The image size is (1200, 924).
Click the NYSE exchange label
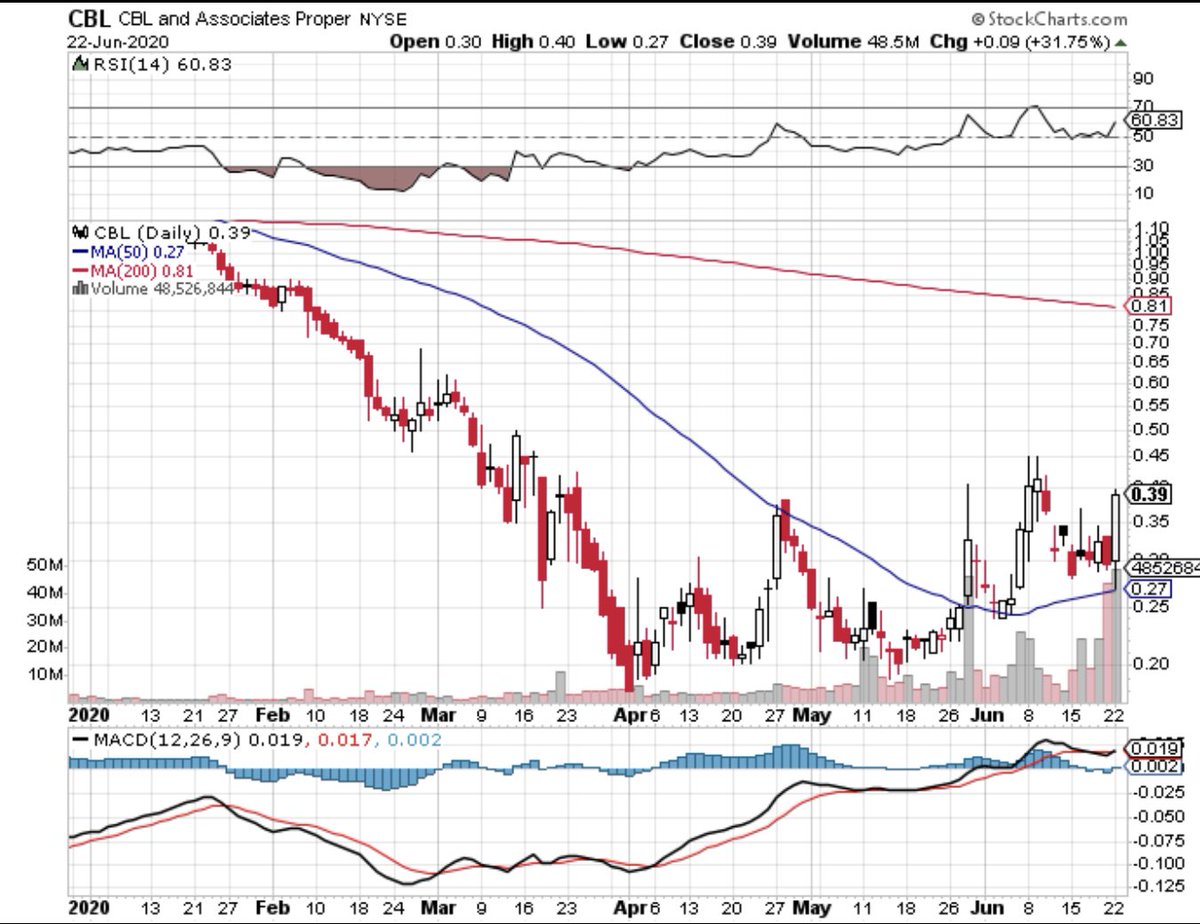click(383, 18)
